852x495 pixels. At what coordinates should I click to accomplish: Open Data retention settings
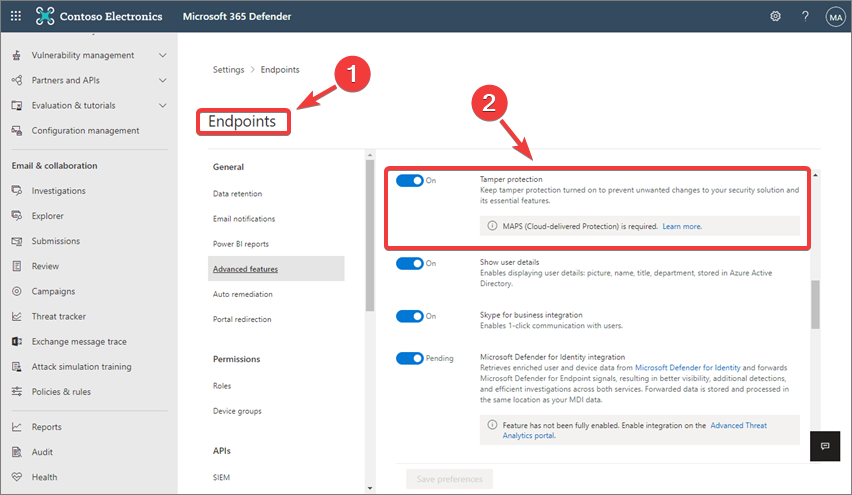[x=237, y=193]
